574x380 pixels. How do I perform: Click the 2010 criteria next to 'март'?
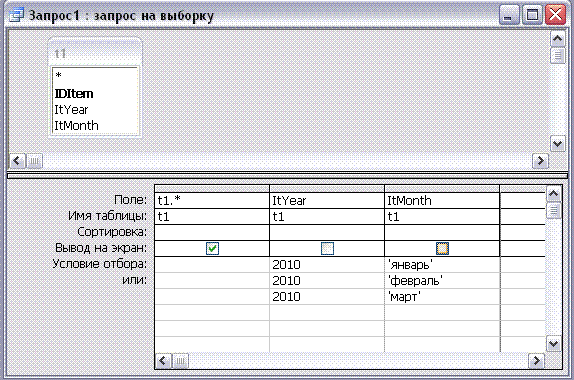click(x=327, y=297)
